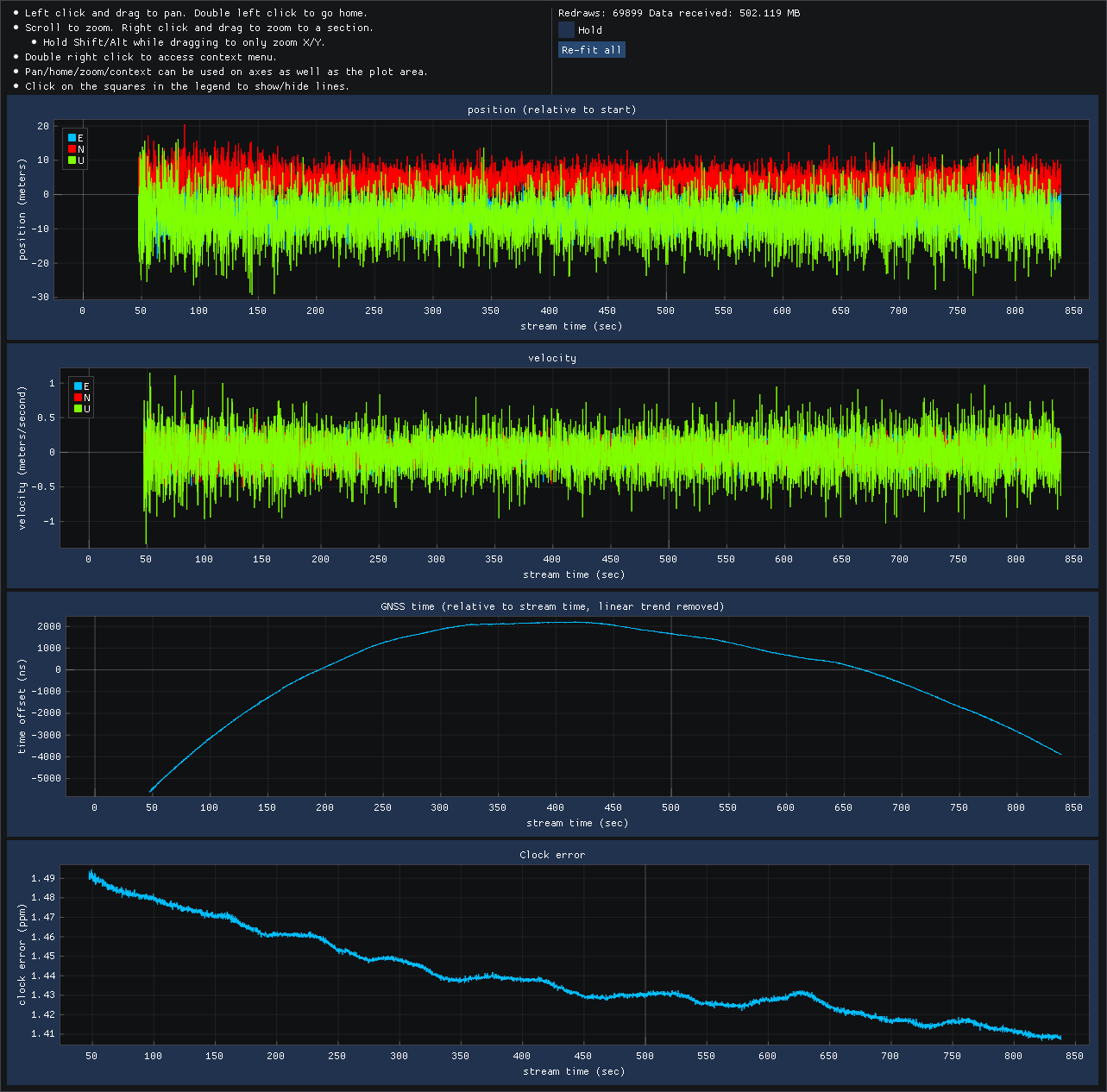Hide the green U series in position legend
This screenshot has width=1107, height=1092.
[x=72, y=160]
